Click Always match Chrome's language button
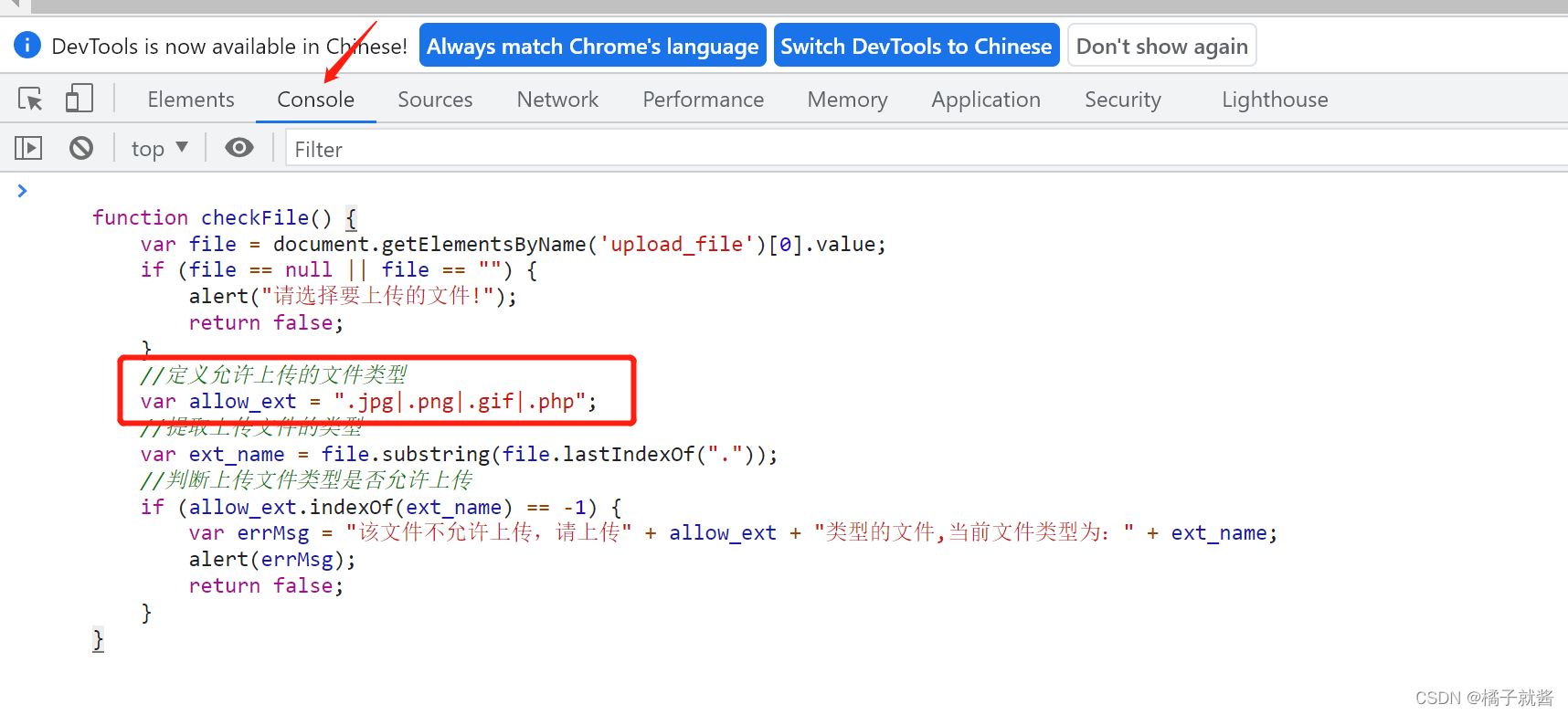Screen dimensions: 1568x715 click(x=593, y=46)
